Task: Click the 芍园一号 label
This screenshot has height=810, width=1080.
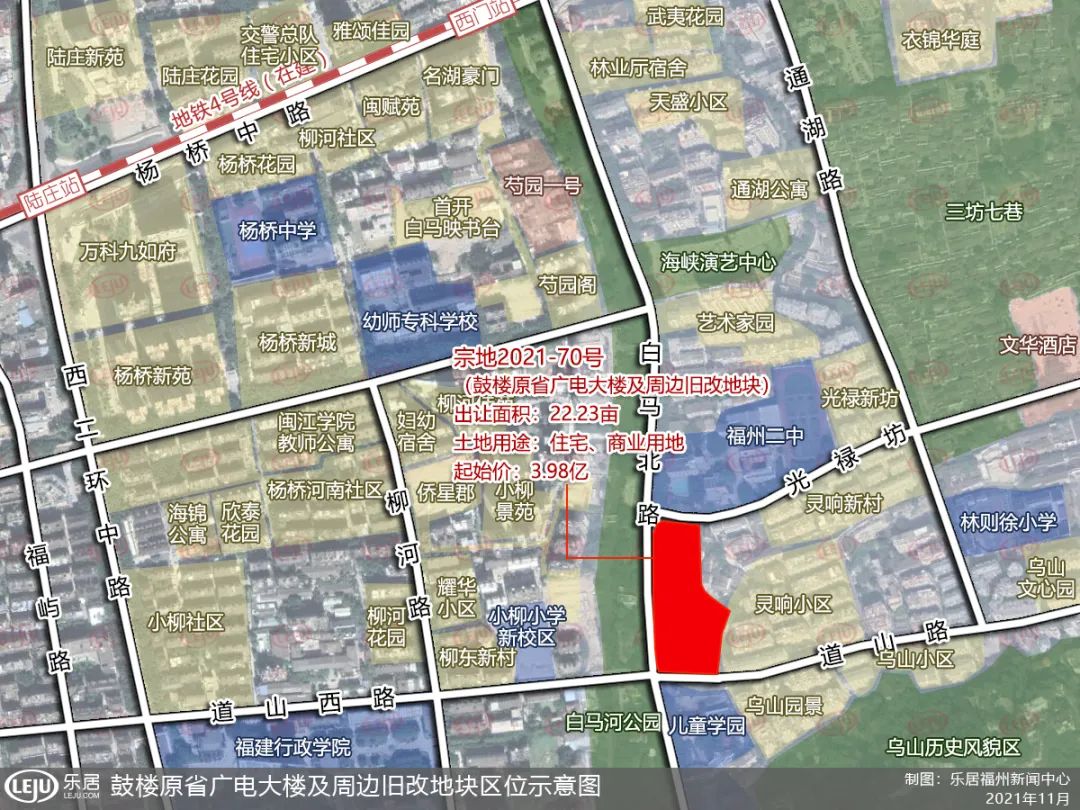Action: click(x=543, y=185)
